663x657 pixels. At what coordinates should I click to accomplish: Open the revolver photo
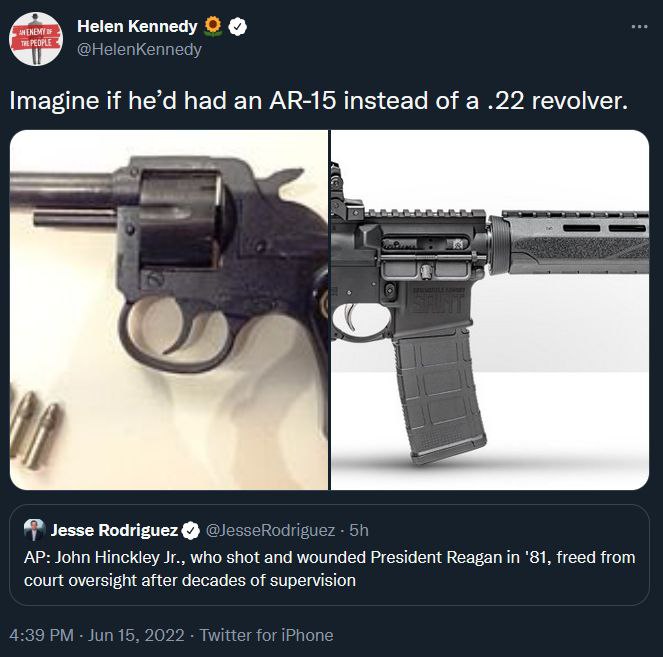point(169,310)
